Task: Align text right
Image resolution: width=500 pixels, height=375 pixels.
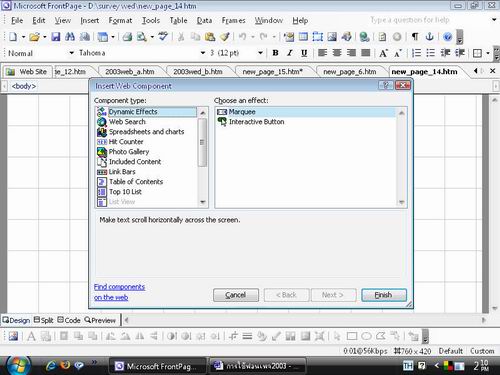Action: click(351, 53)
